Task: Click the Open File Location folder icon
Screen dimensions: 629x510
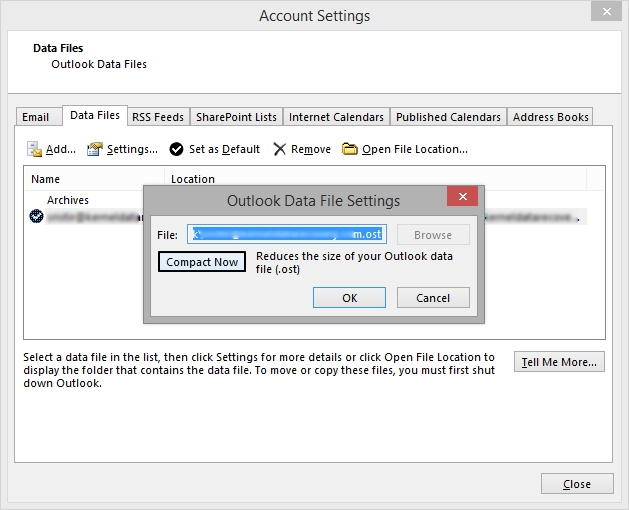Action: coord(350,149)
